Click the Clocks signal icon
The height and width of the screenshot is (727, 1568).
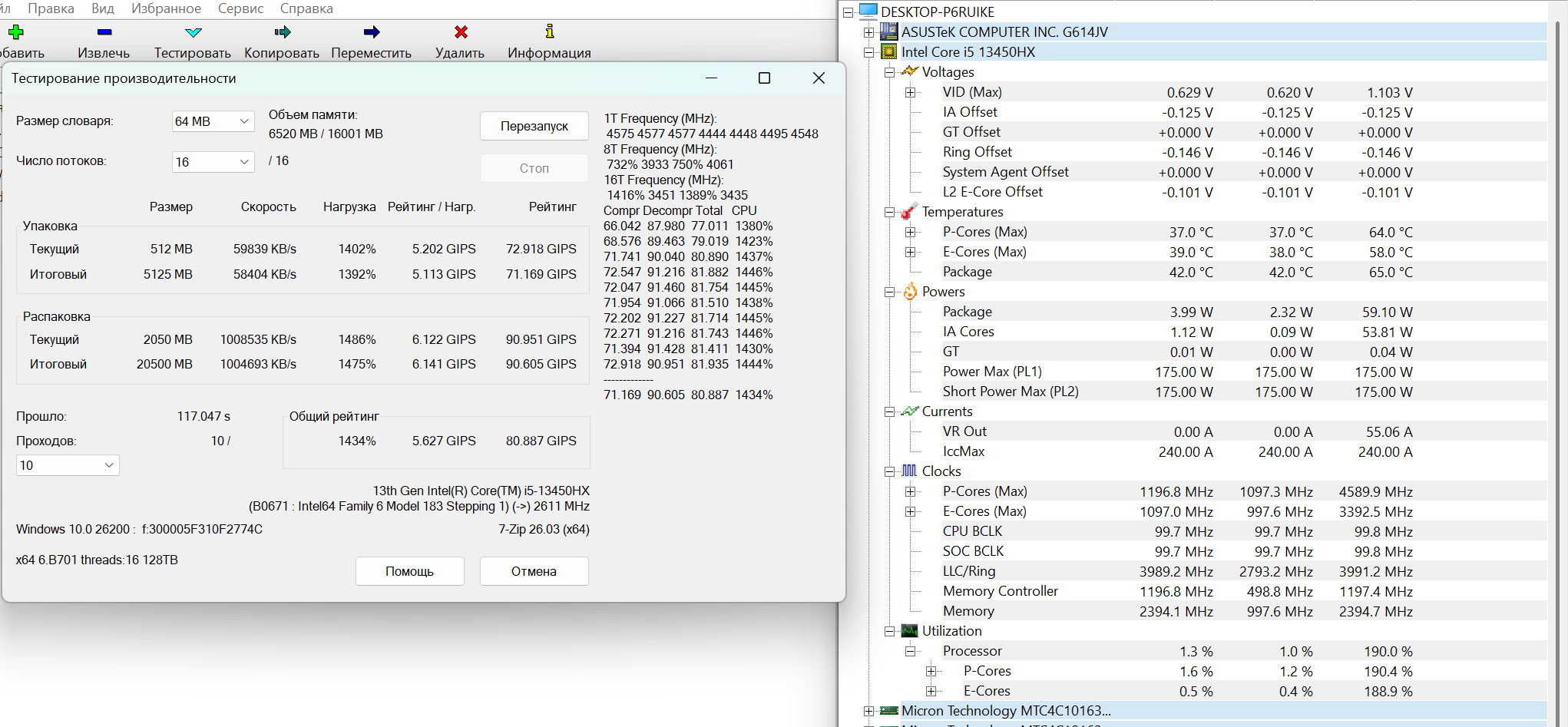[x=909, y=471]
